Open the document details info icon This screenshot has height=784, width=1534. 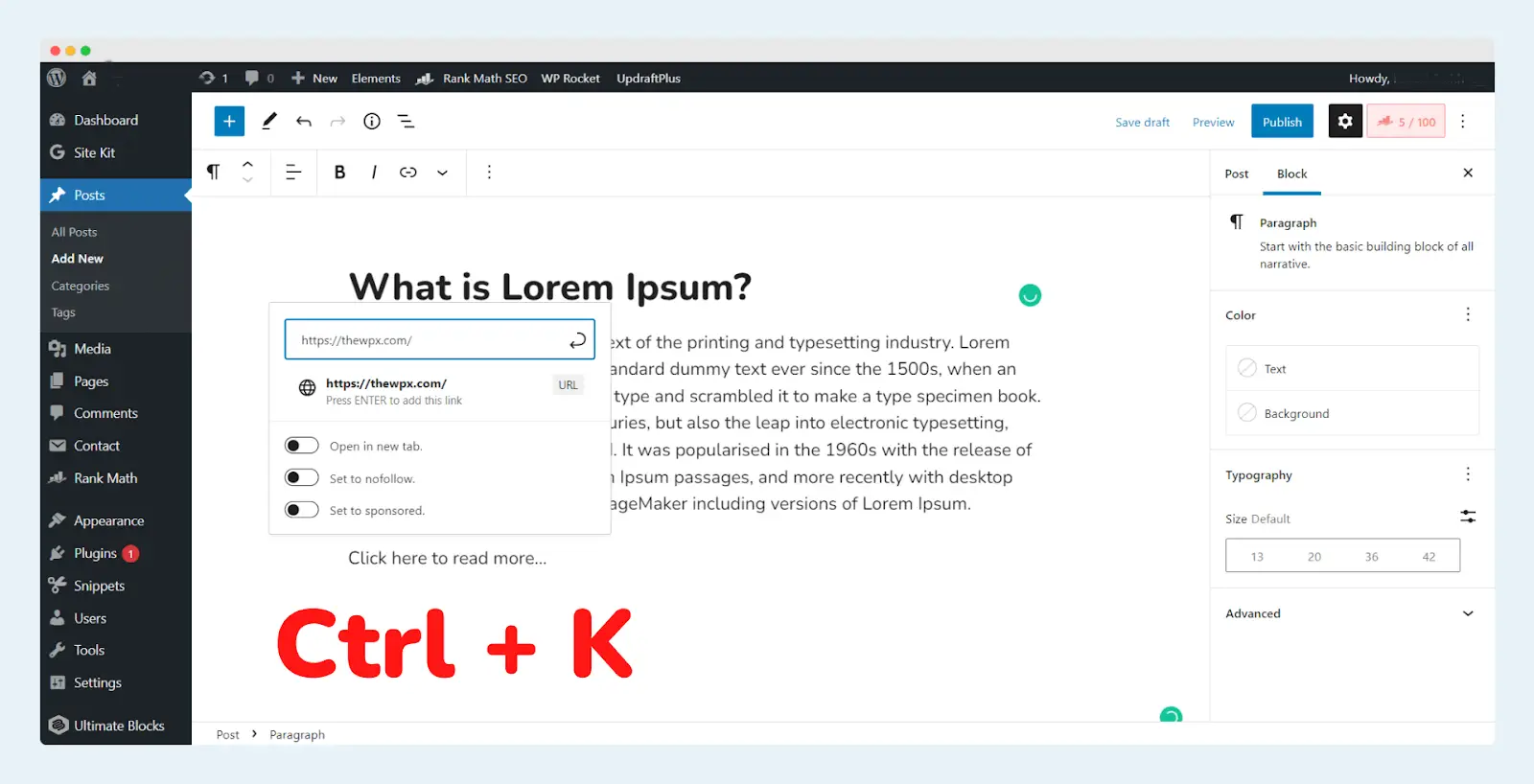(x=372, y=121)
